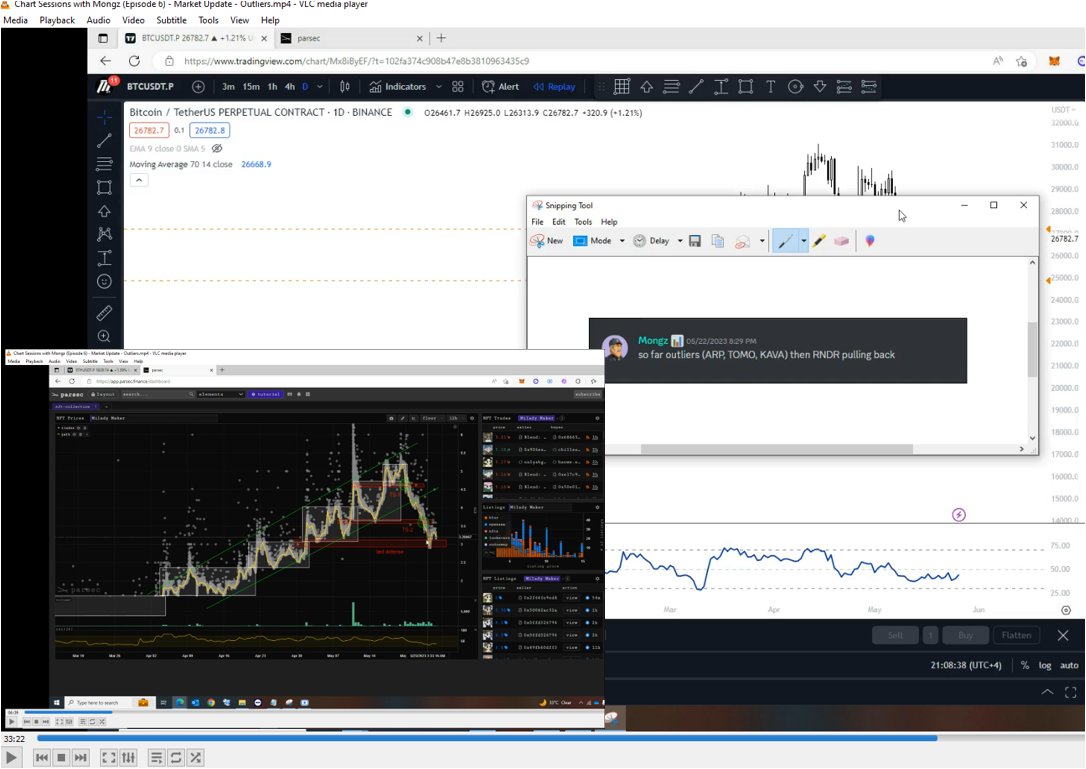Open the MetaMask fox extension
The width and height of the screenshot is (1086, 769).
pos(1054,61)
